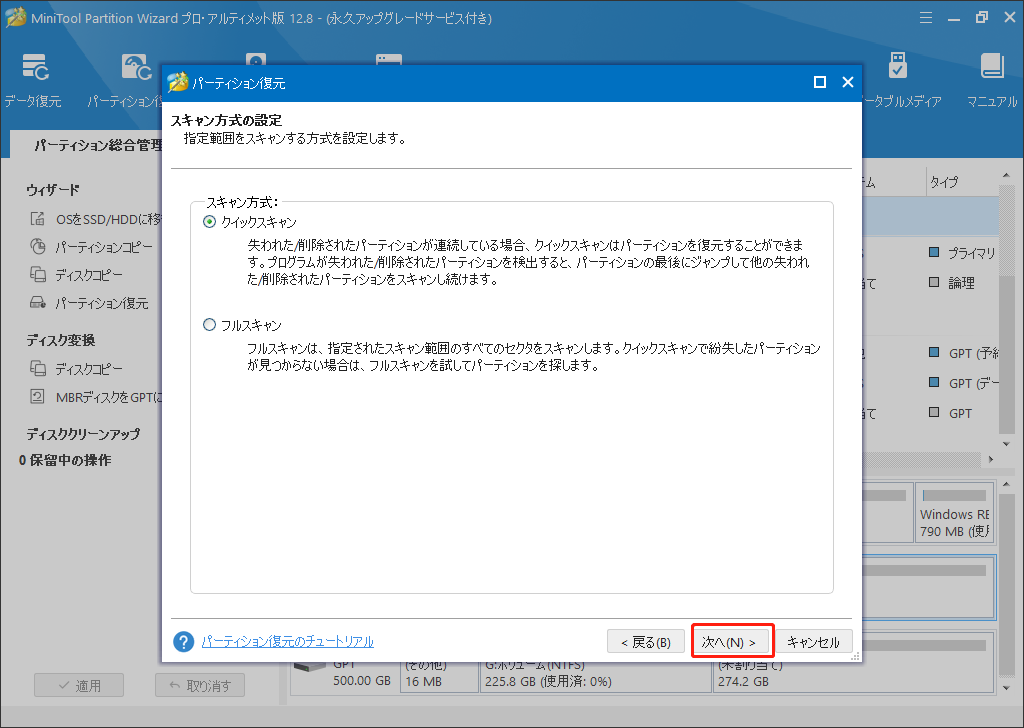Click the 500.00 GB GPT disk label

(362, 680)
